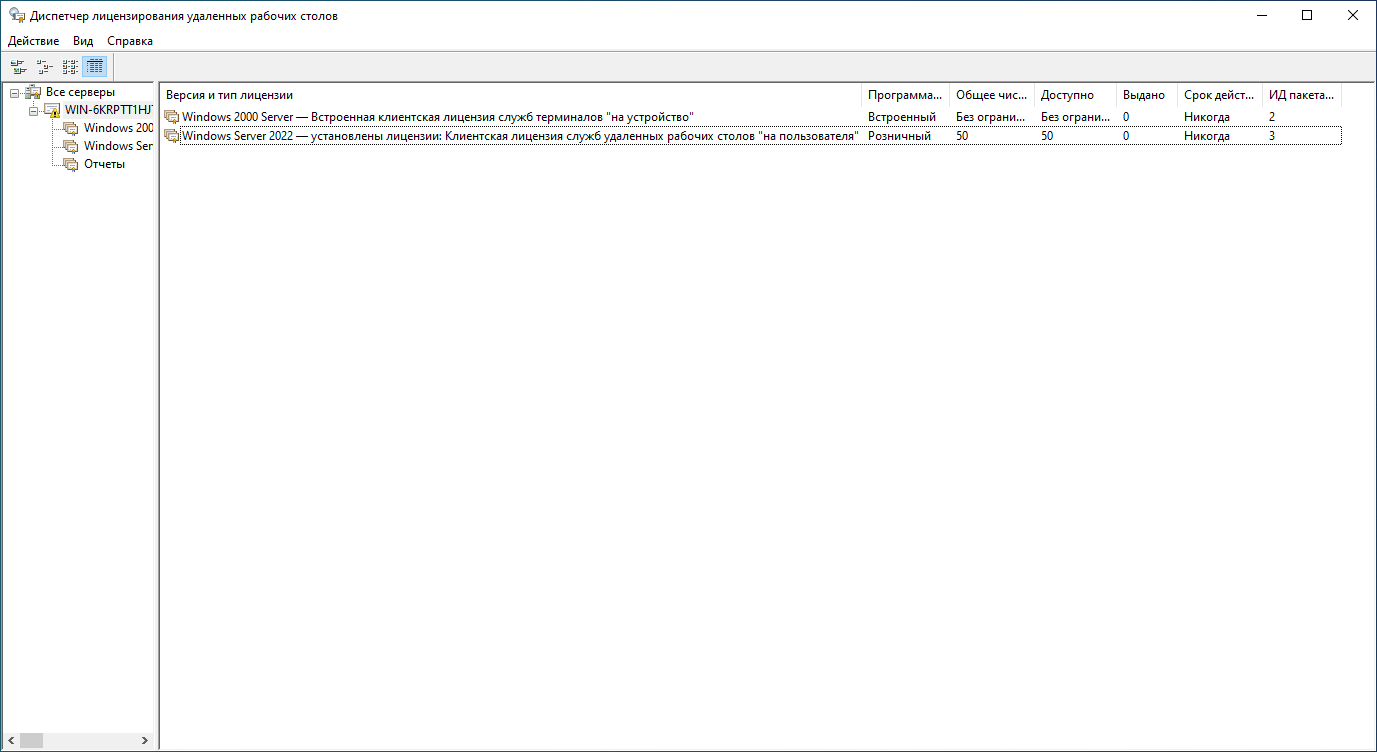Collapse the WIN-6KRPTT1HJ server node
The width and height of the screenshot is (1377, 752).
[x=33, y=111]
